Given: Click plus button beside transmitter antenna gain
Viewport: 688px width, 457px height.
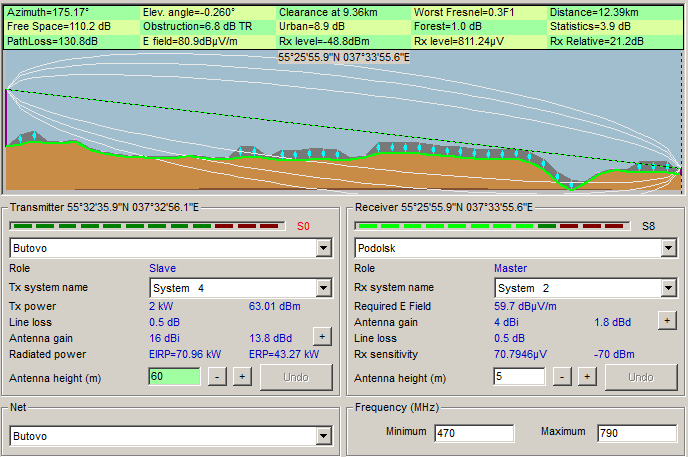Looking at the screenshot, I should (x=322, y=337).
